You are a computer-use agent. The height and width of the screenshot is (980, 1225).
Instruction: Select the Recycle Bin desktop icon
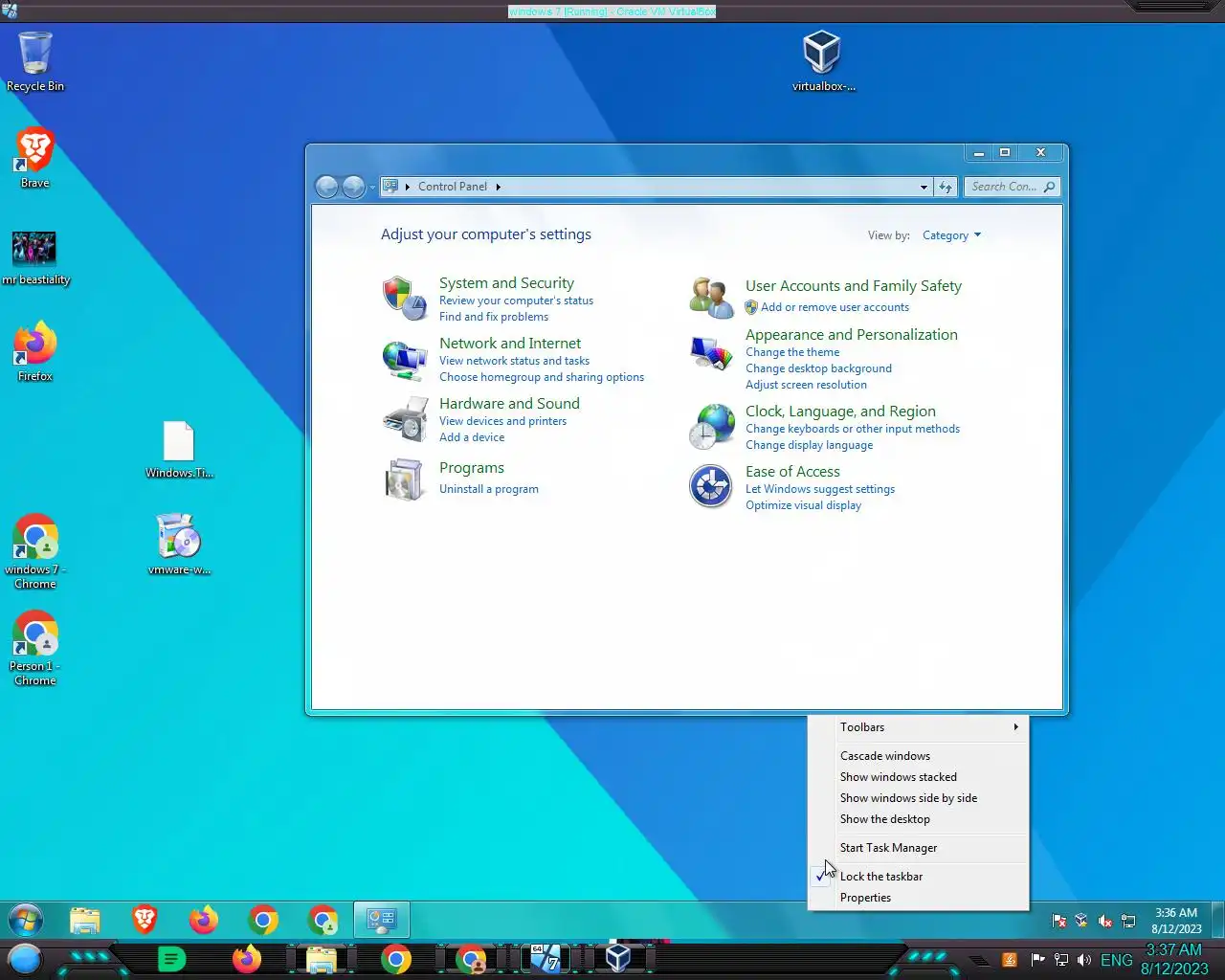click(x=35, y=62)
